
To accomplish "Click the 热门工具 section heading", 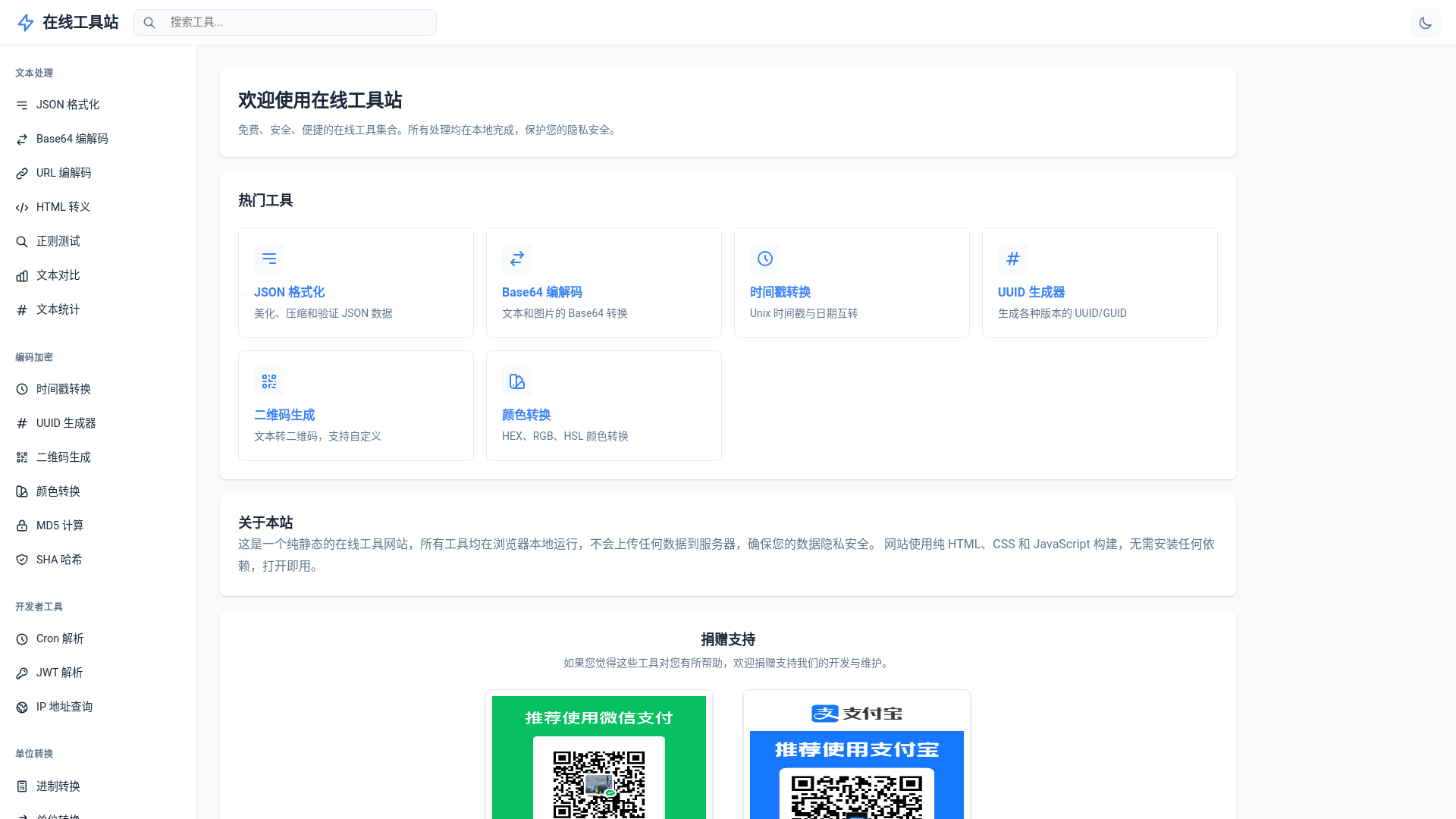I will 265,200.
